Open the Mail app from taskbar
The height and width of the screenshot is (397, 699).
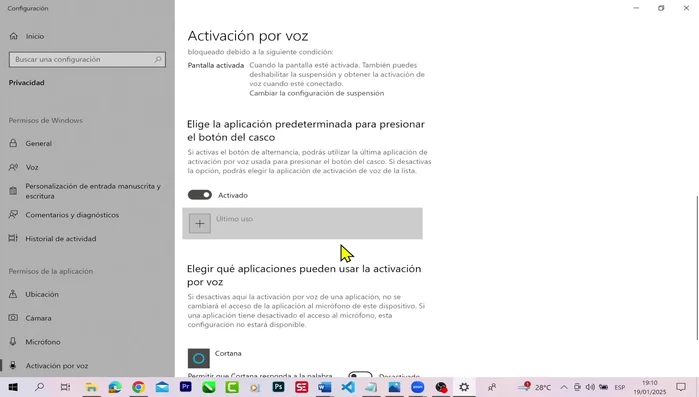(162, 387)
